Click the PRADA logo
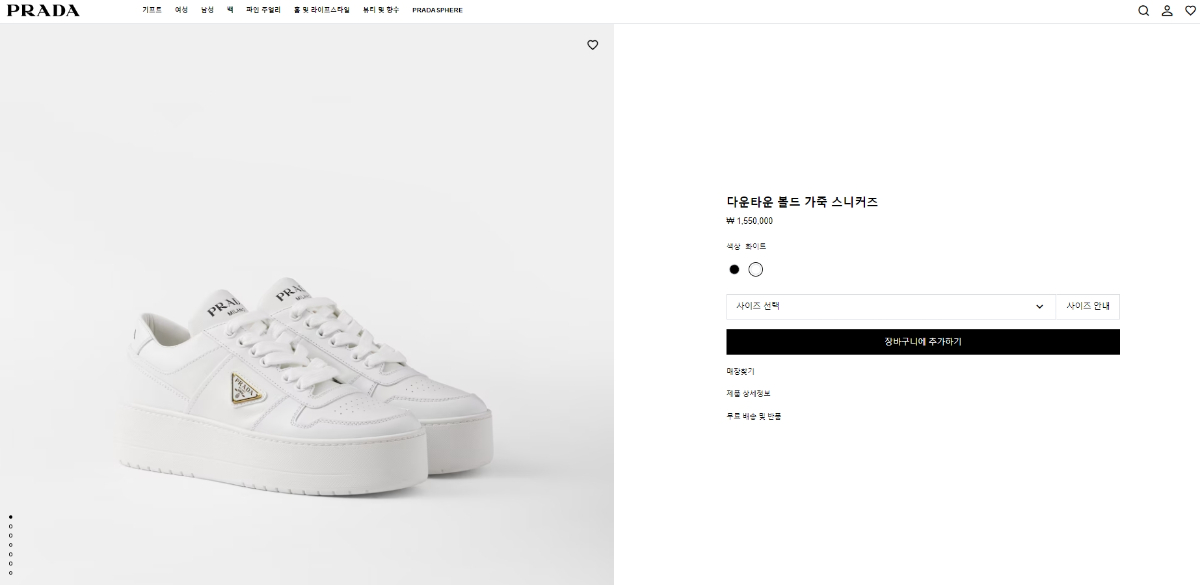This screenshot has height=585, width=1200. [43, 10]
